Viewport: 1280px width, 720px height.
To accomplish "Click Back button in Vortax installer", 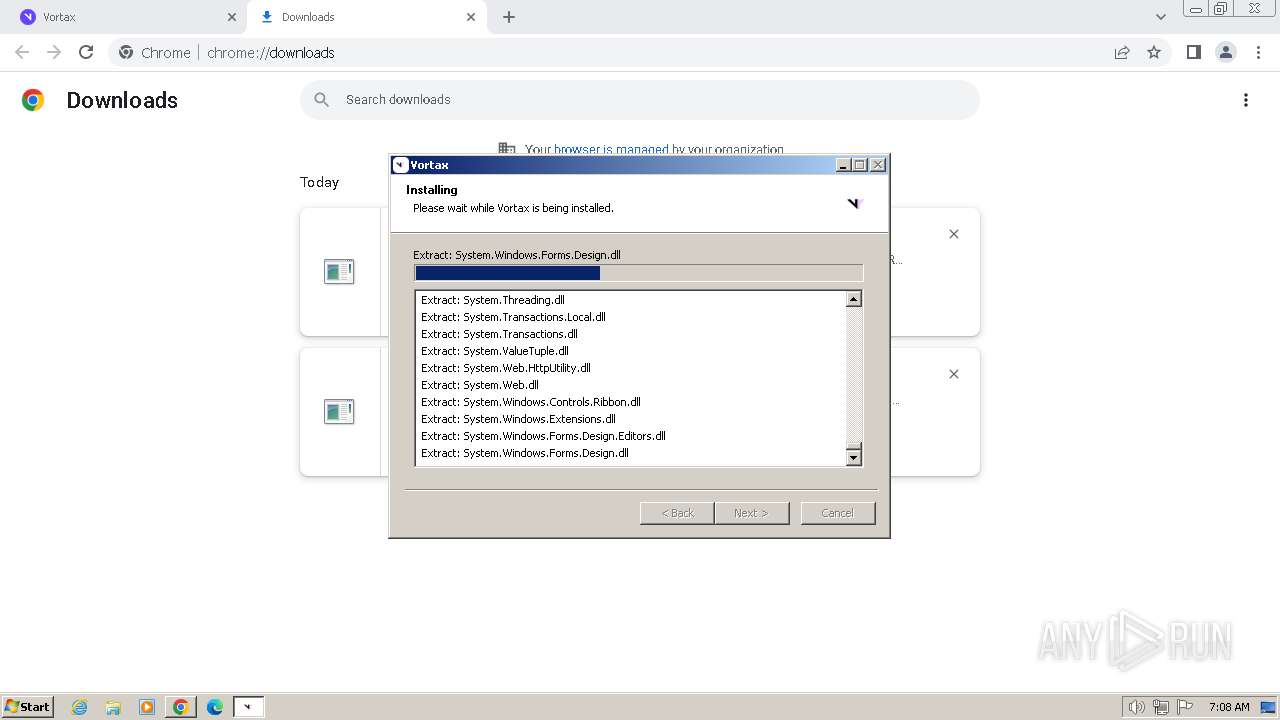I will 677,513.
